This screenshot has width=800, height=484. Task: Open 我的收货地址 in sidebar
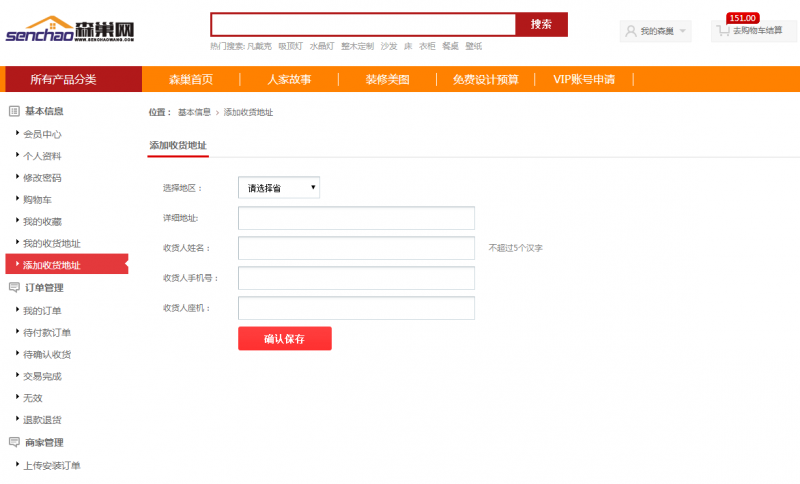(51, 243)
